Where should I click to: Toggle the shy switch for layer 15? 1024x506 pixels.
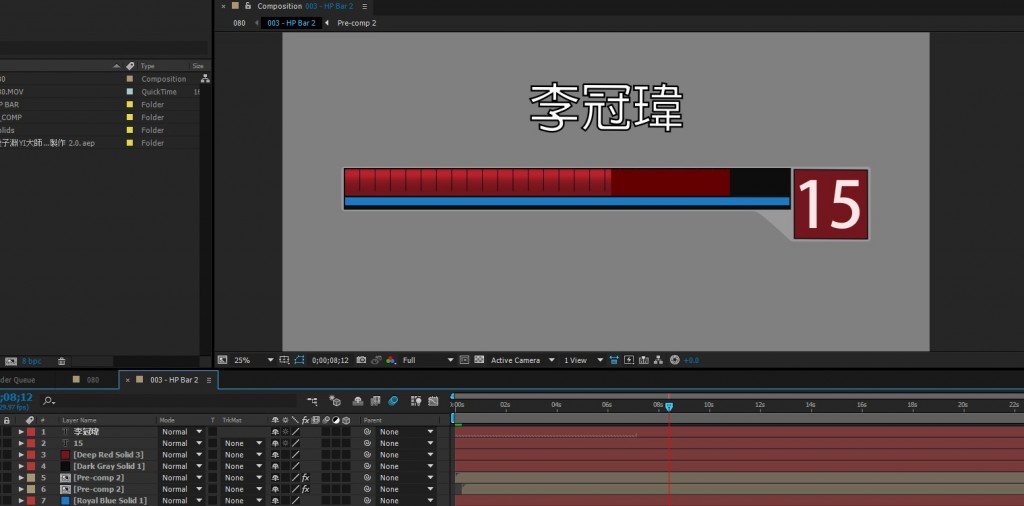(x=275, y=443)
